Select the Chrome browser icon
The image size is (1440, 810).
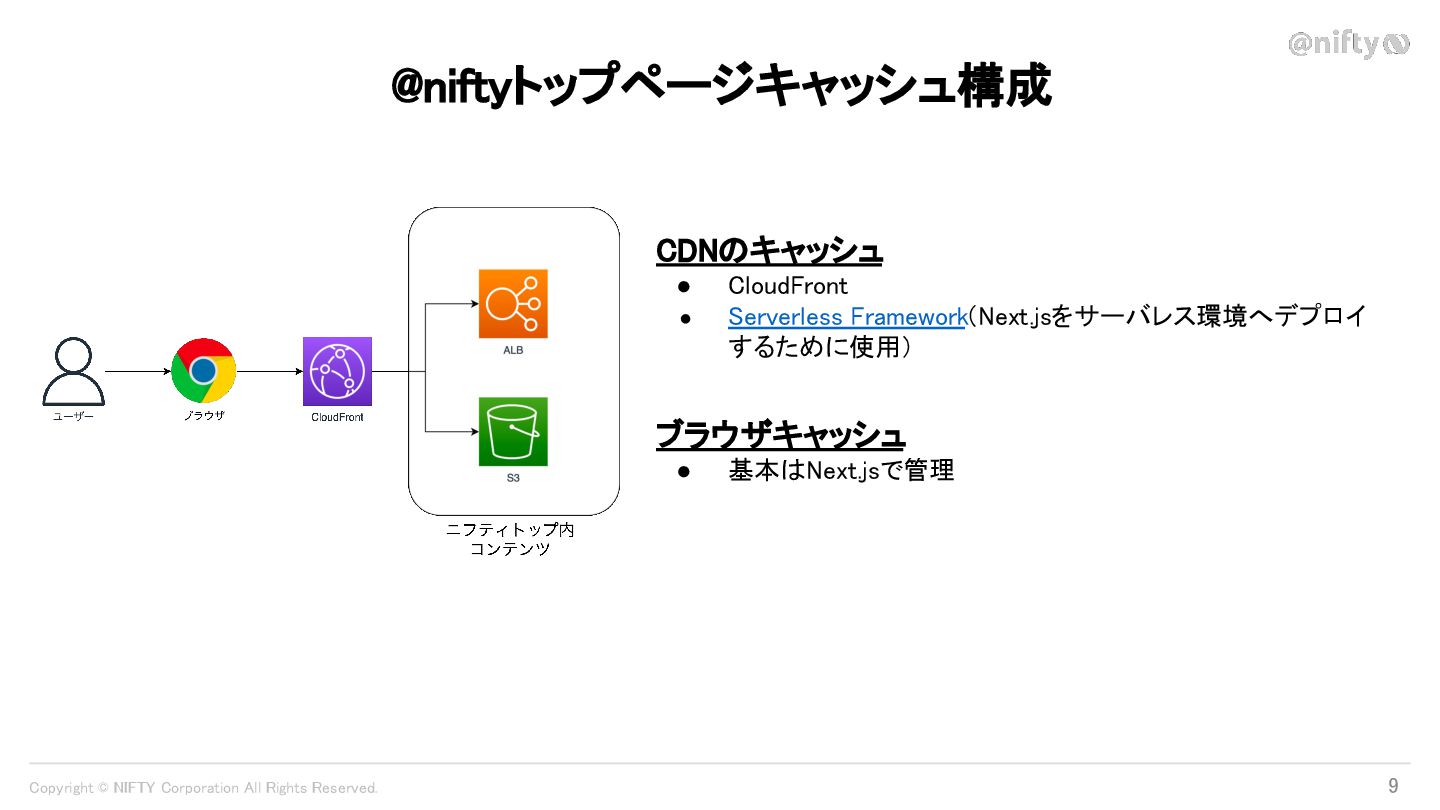(x=204, y=371)
